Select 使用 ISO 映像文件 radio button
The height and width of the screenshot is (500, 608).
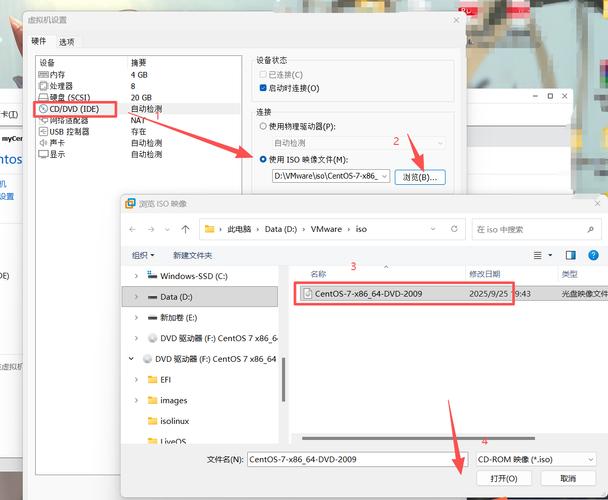263,159
